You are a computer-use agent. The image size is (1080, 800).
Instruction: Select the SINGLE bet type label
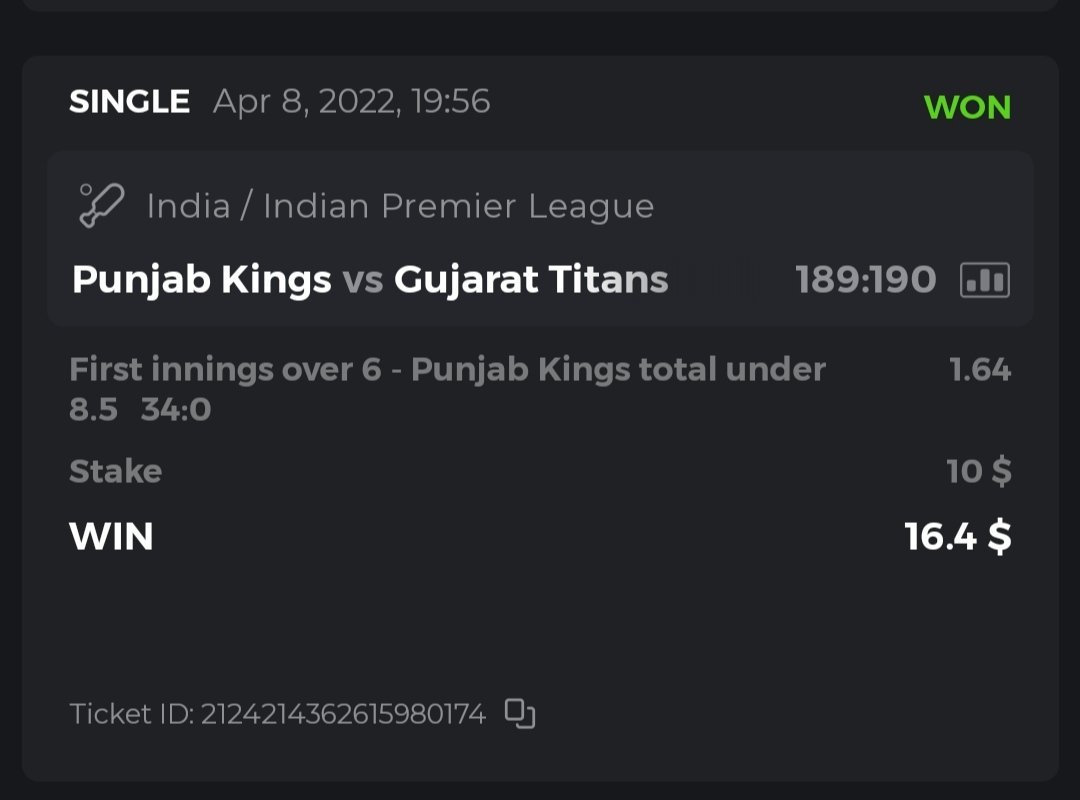click(129, 102)
